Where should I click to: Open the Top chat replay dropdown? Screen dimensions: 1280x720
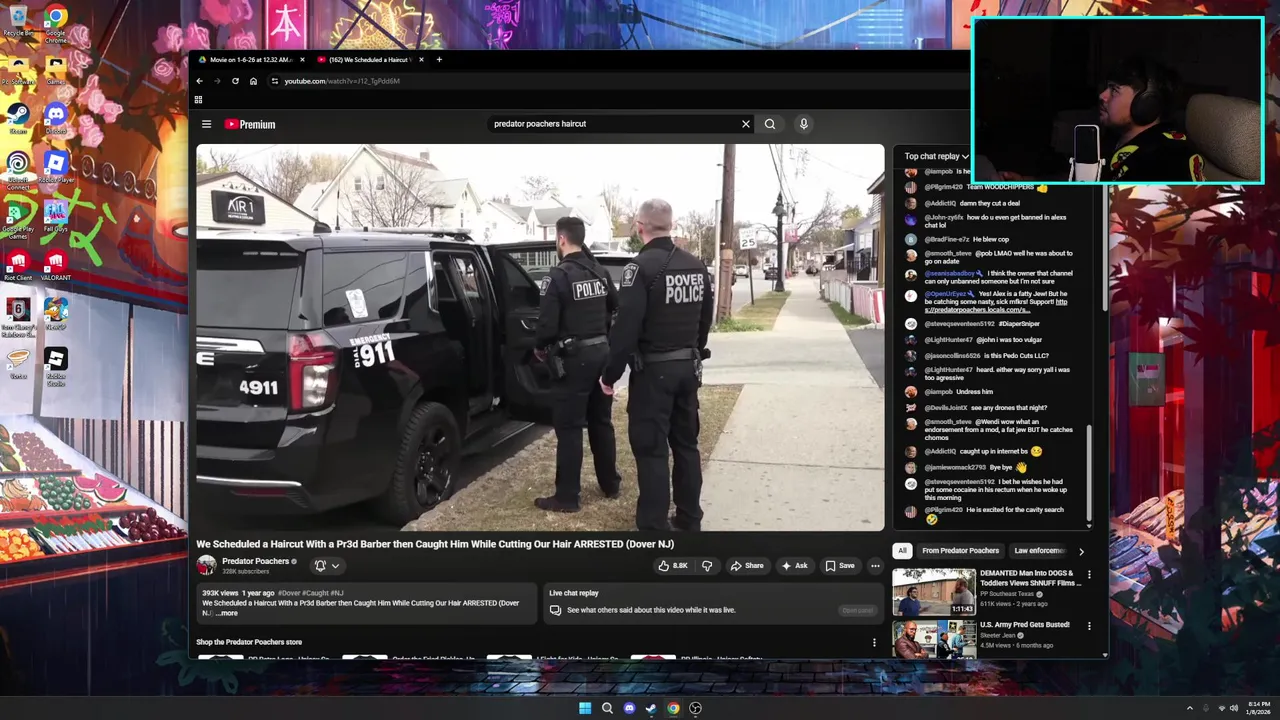click(937, 156)
